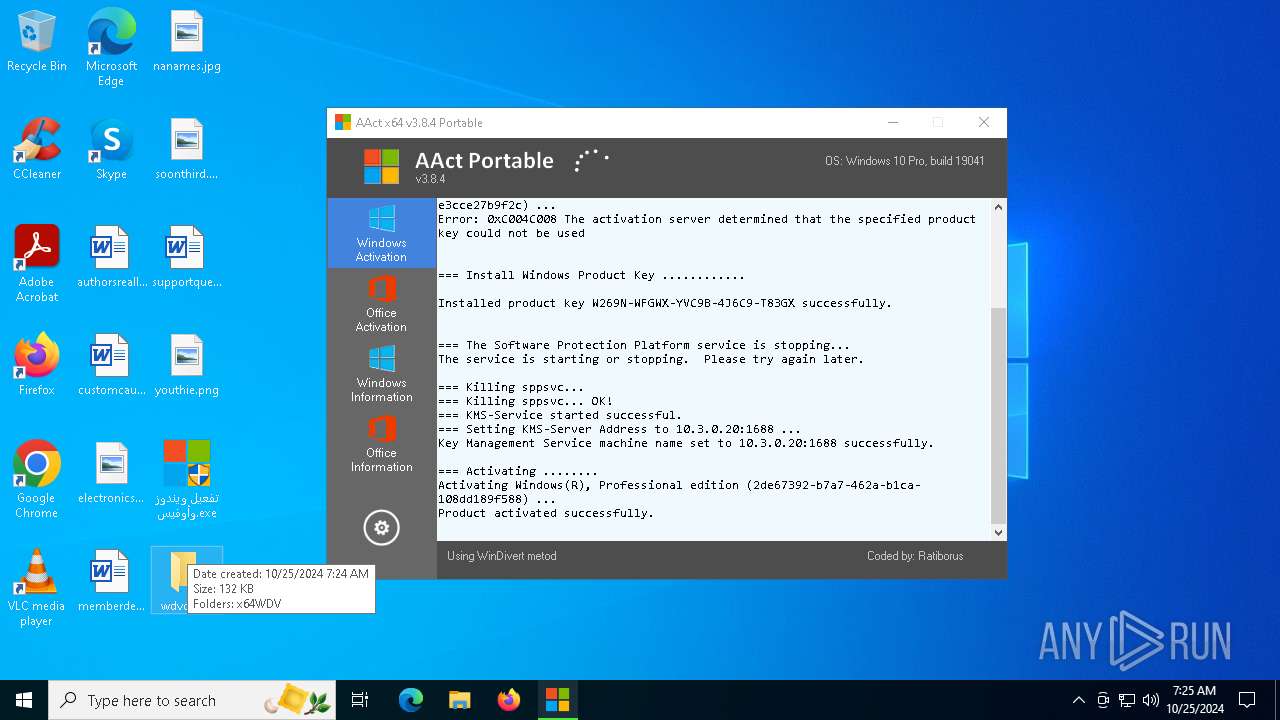Open the Windows Start menu

[24, 700]
